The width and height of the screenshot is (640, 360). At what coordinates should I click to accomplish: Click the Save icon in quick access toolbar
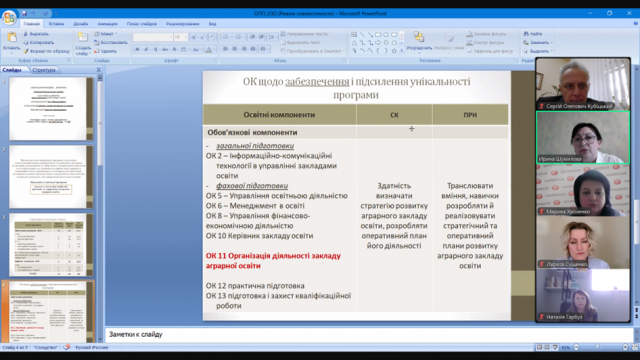point(24,13)
